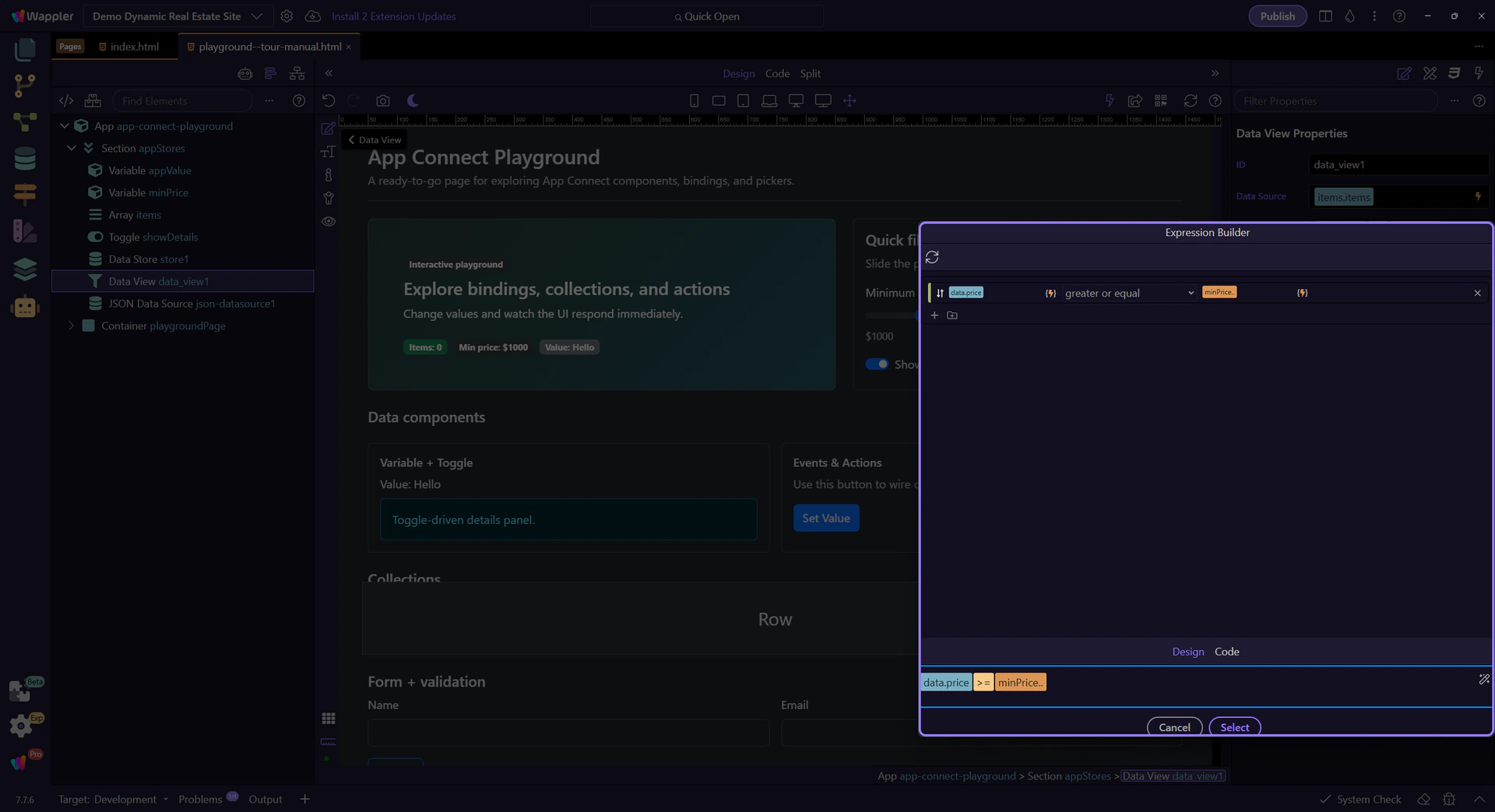Add a condition group in Expression Builder
This screenshot has width=1495, height=812.
pyautogui.click(x=952, y=315)
